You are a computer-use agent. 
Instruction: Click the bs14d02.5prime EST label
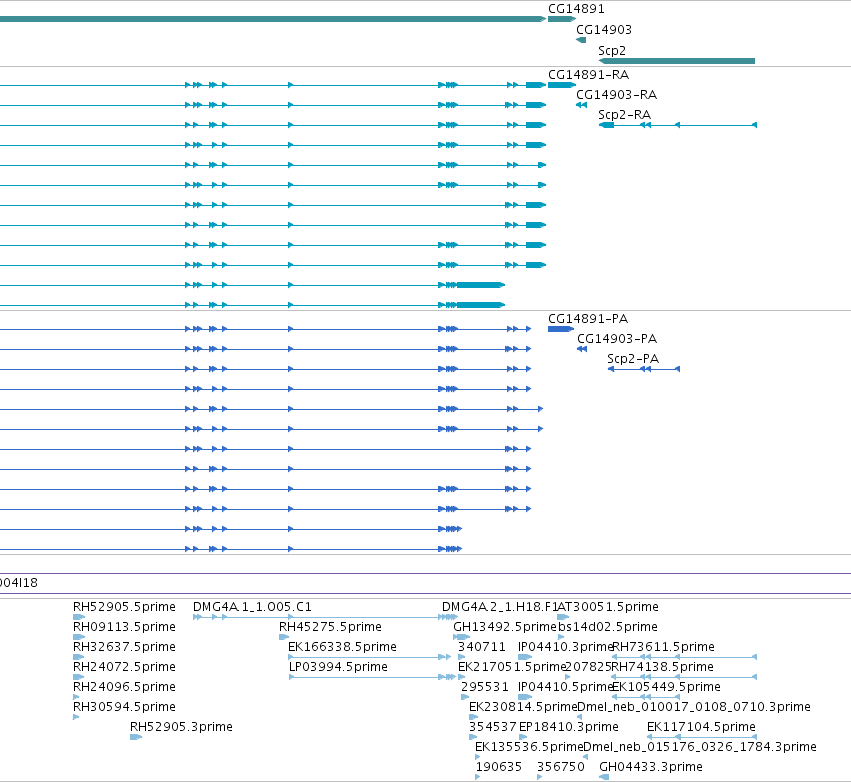click(608, 627)
